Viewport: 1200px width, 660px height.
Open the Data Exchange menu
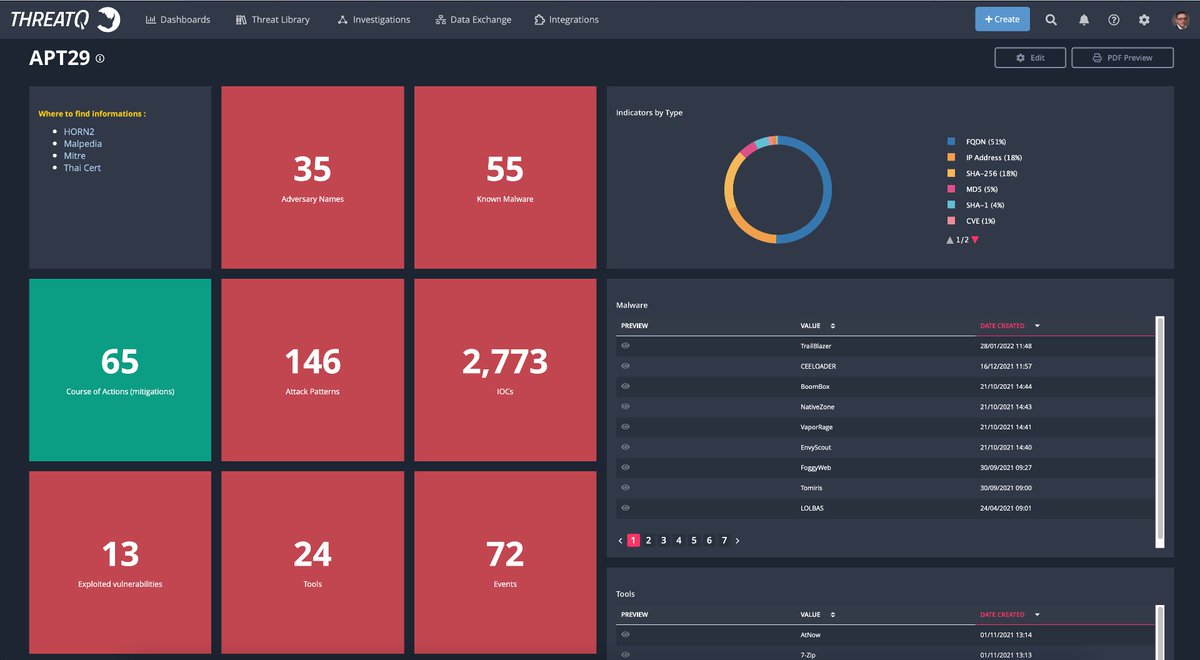(473, 19)
